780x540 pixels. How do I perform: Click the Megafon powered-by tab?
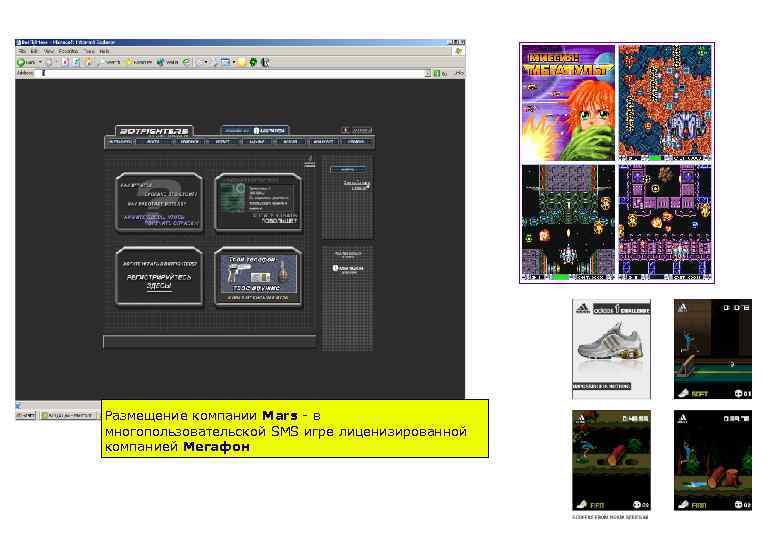255,131
